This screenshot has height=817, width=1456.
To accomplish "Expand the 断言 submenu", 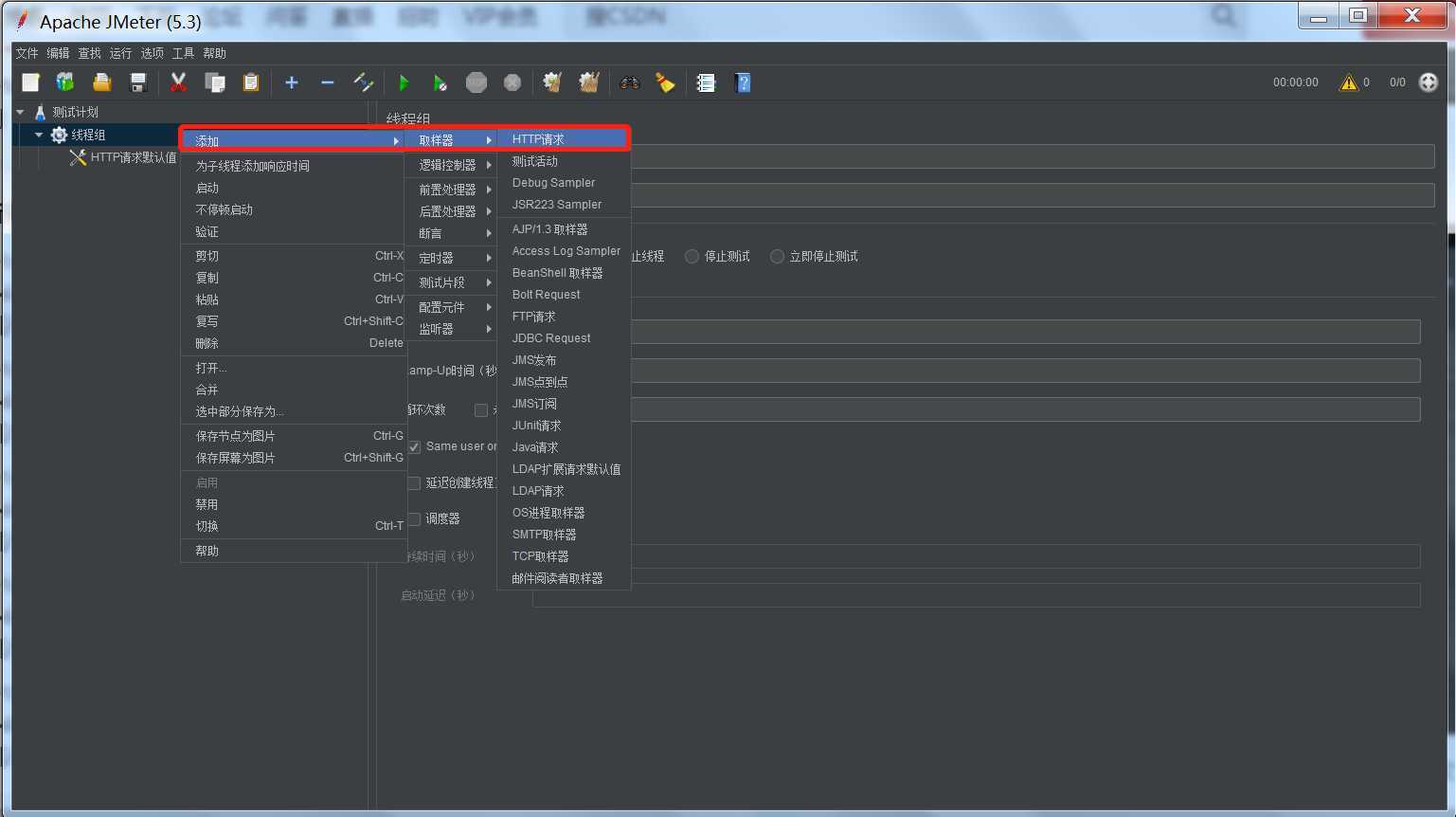I will click(x=451, y=233).
